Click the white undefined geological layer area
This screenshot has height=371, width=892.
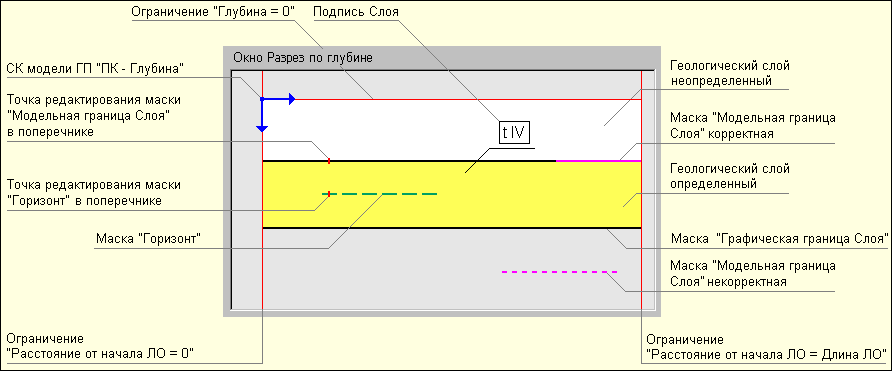452,130
